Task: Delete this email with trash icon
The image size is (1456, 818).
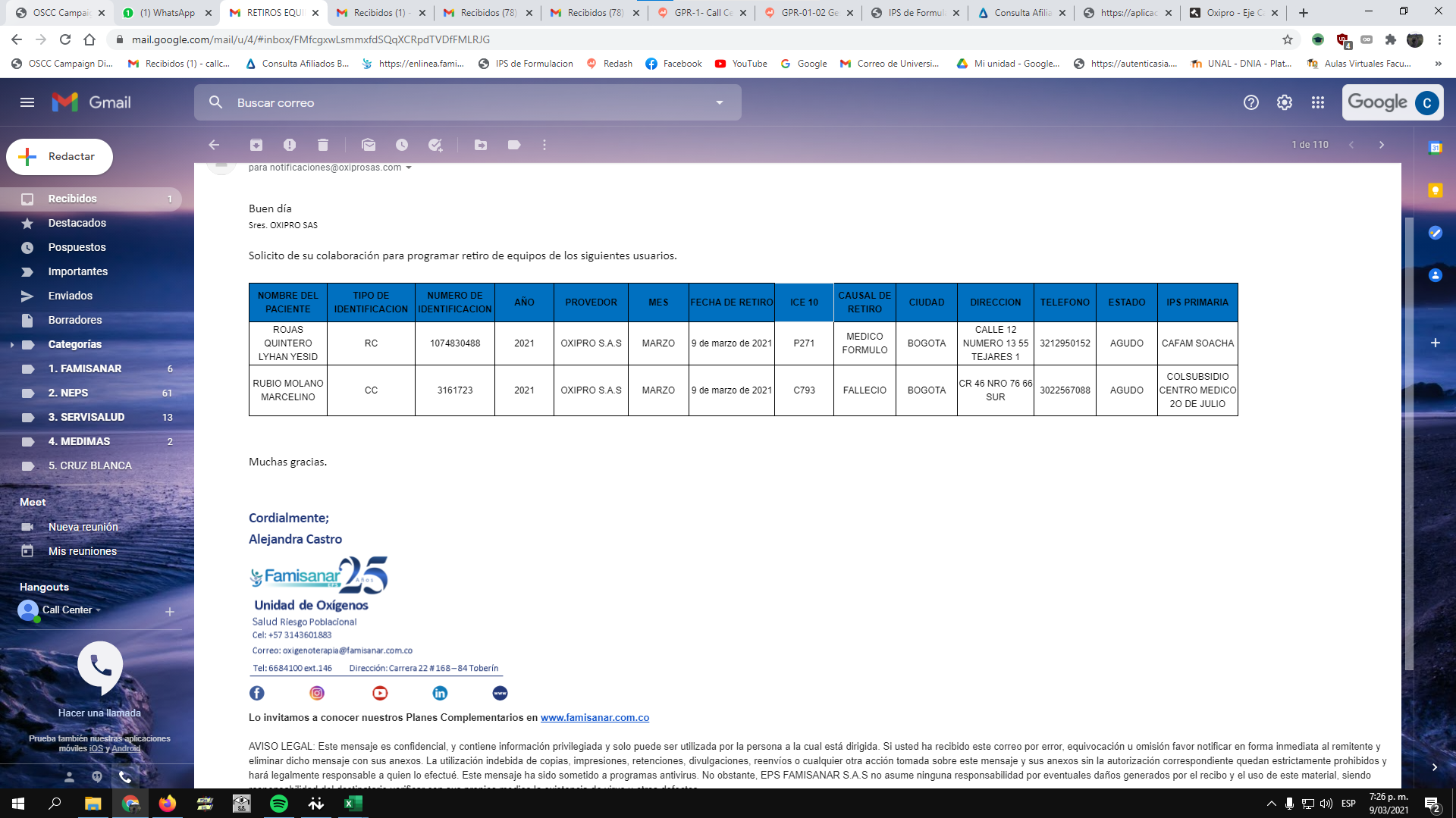Action: click(323, 145)
